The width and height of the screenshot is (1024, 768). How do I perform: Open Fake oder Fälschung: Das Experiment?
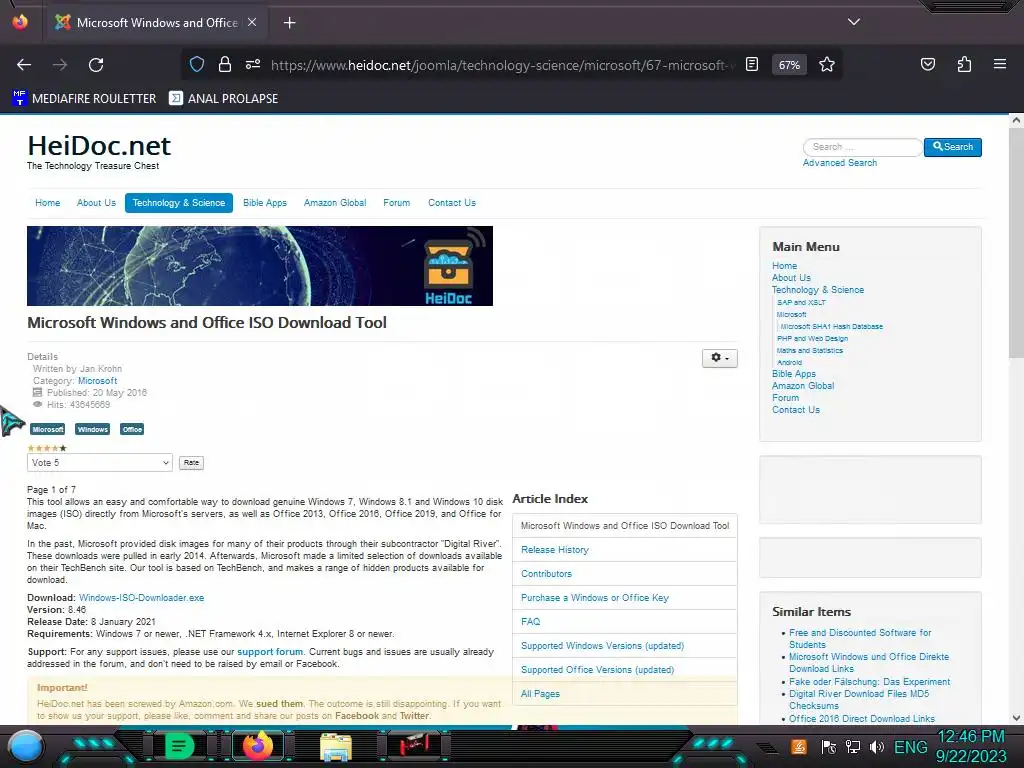pos(869,681)
